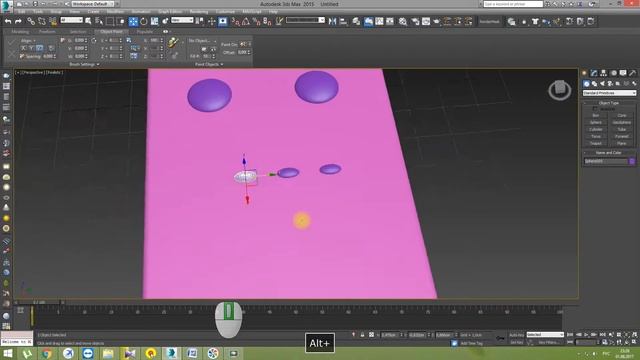640x360 pixels.
Task: Click the object name field
Action: tap(606, 161)
